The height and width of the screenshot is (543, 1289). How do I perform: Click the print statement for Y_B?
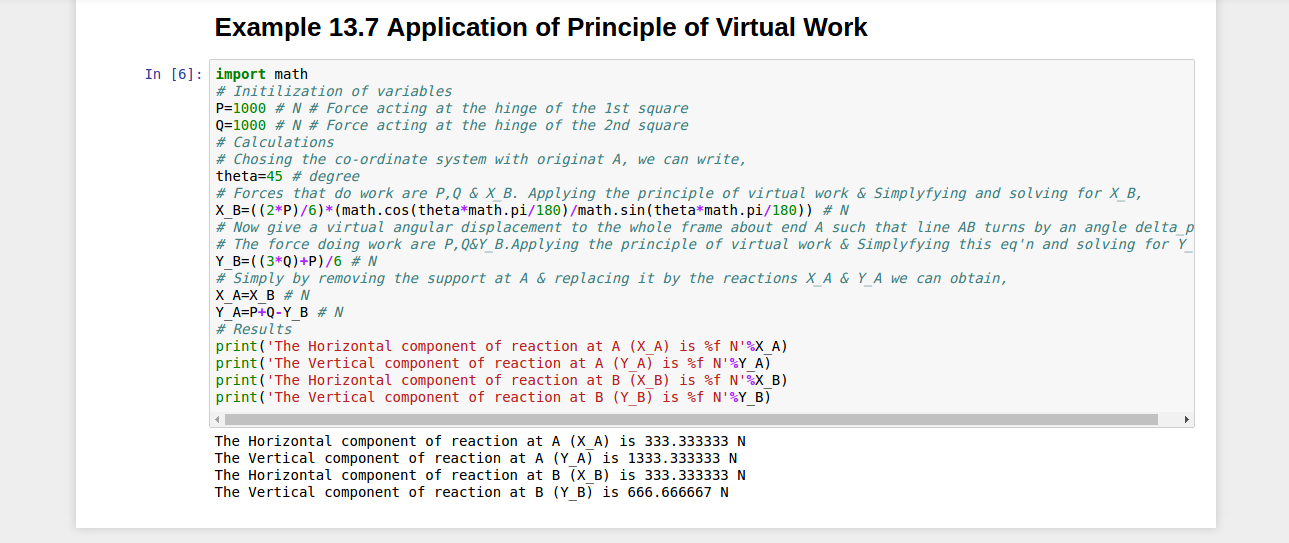tap(494, 397)
